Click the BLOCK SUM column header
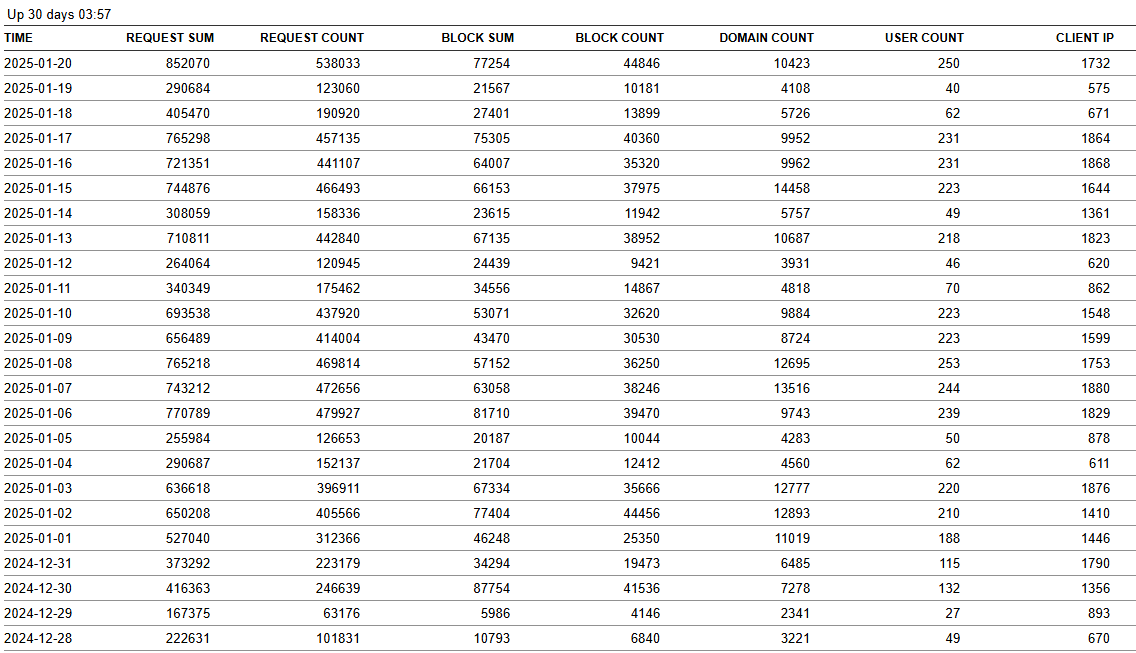Image resolution: width=1136 pixels, height=653 pixels. click(477, 38)
